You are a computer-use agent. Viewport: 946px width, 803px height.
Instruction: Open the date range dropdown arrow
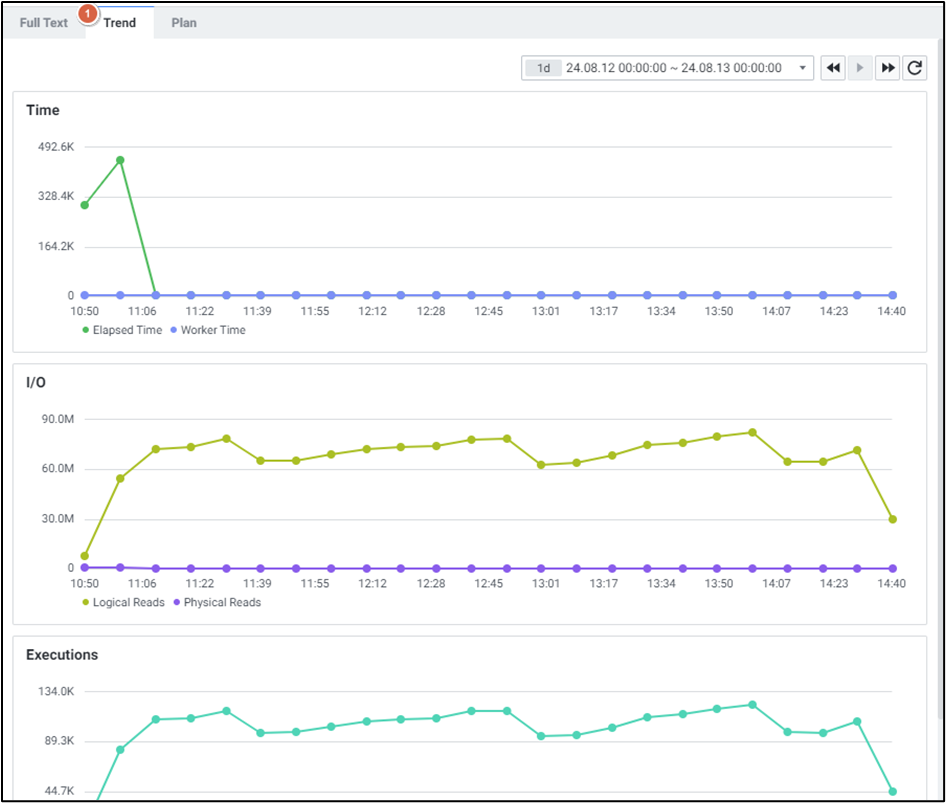(x=803, y=68)
